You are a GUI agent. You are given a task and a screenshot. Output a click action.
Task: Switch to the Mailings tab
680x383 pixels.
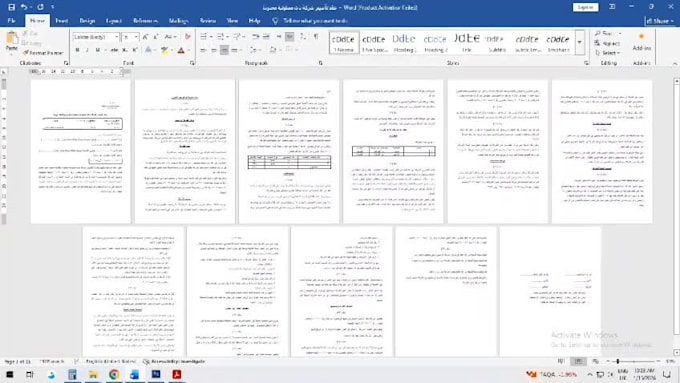pos(178,20)
